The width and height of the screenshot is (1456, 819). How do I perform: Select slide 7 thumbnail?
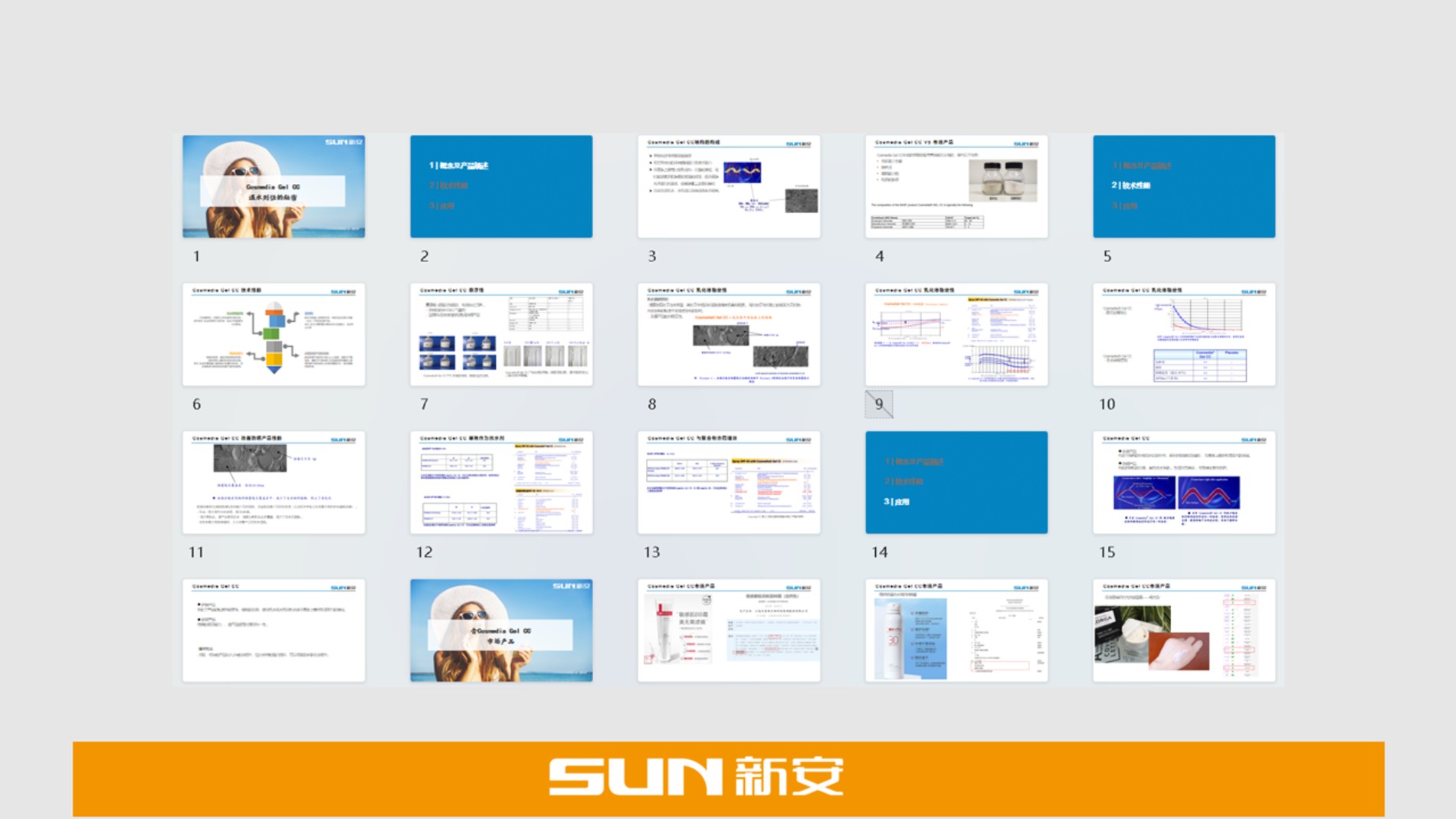501,334
